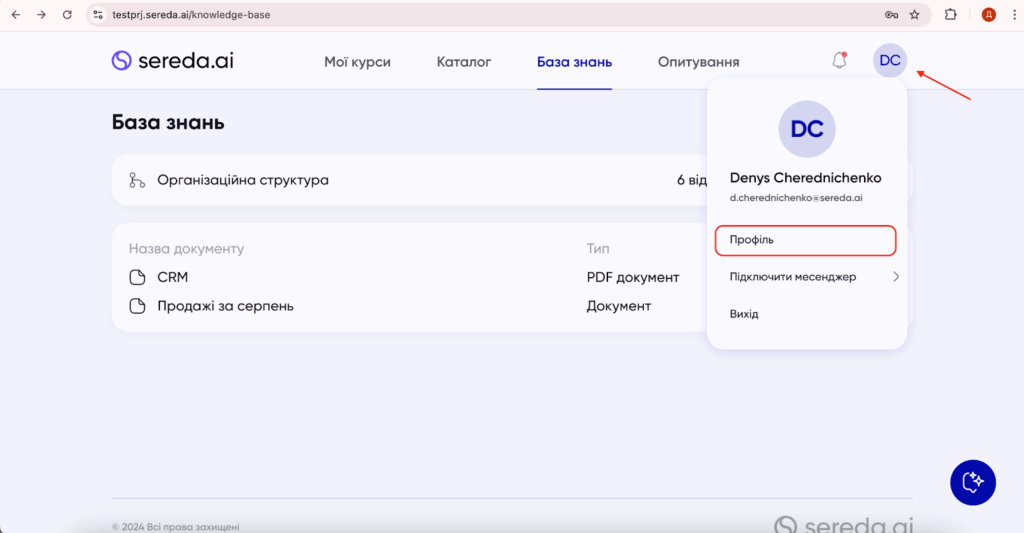
Task: Click the CRM document file icon
Action: click(x=137, y=277)
